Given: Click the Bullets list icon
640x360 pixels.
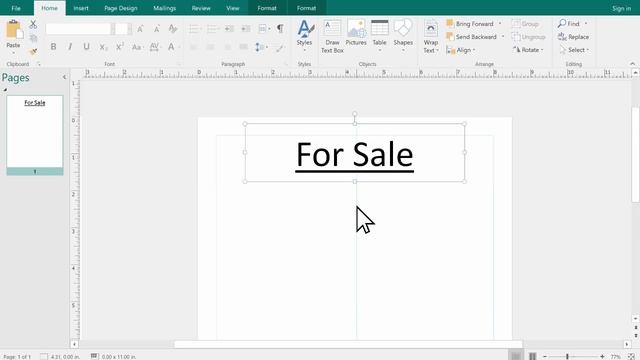Looking at the screenshot, I should pyautogui.click(x=195, y=29).
